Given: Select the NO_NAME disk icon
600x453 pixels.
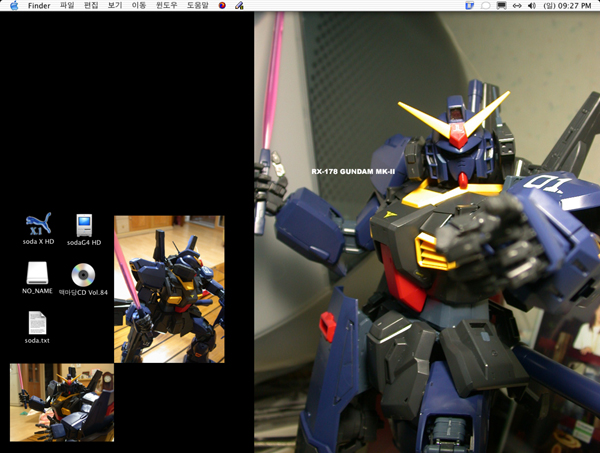Looking at the screenshot, I should (x=37, y=272).
